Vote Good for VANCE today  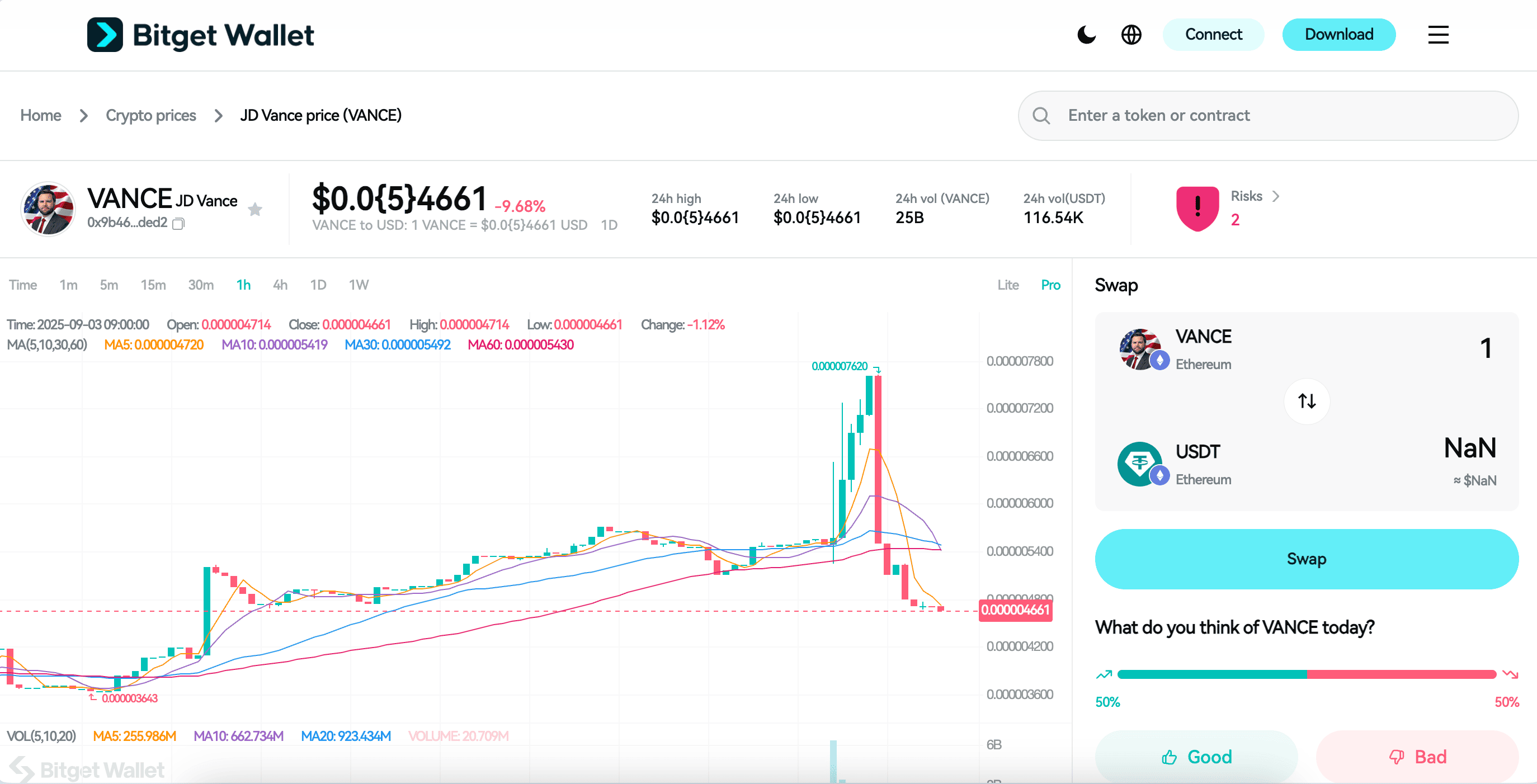point(1196,757)
